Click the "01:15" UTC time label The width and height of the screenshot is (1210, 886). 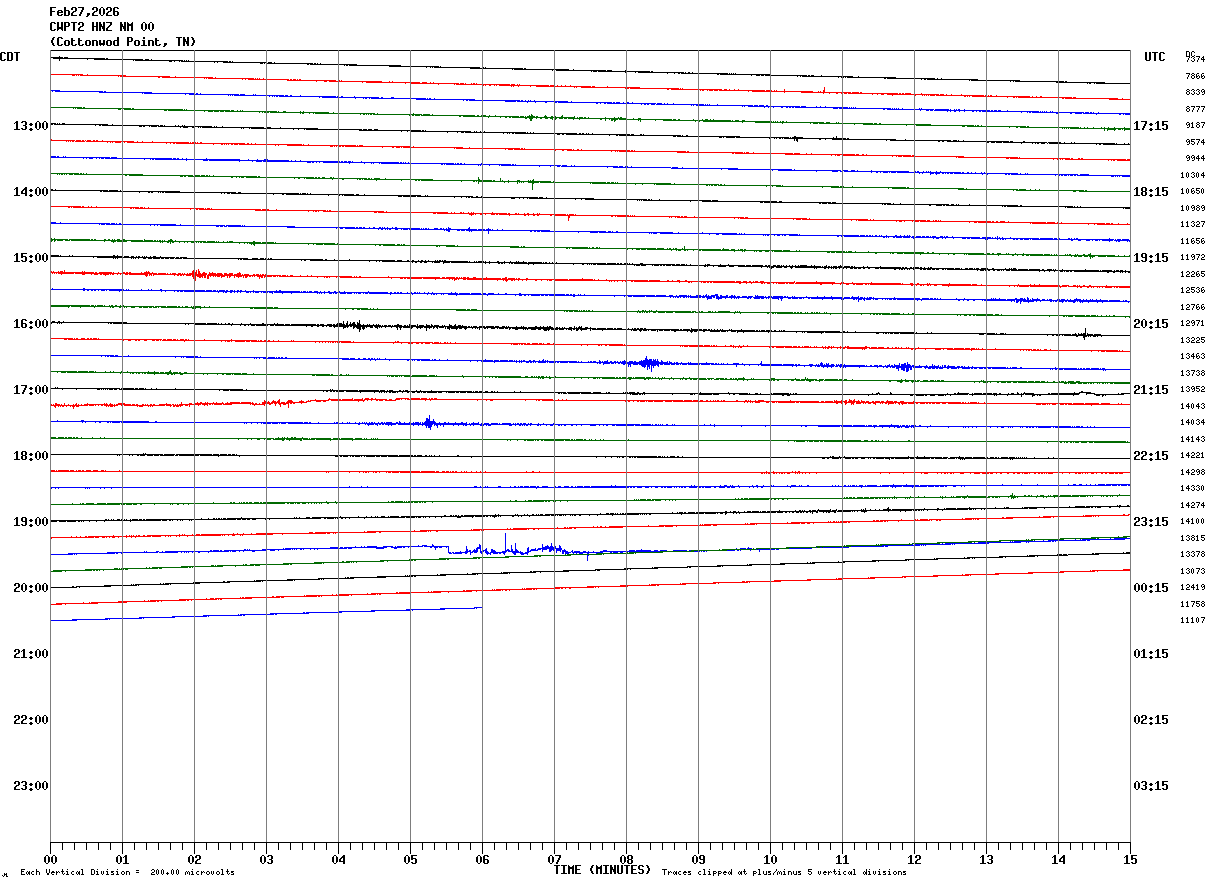[x=1151, y=653]
